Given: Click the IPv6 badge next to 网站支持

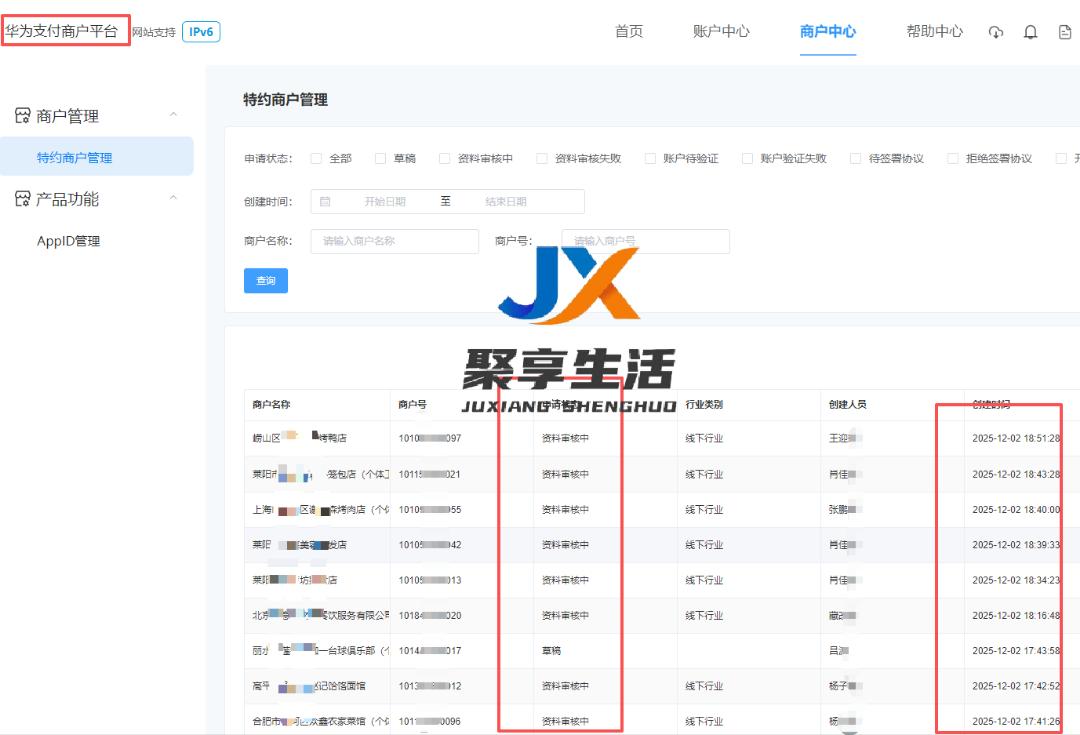Looking at the screenshot, I should (200, 31).
